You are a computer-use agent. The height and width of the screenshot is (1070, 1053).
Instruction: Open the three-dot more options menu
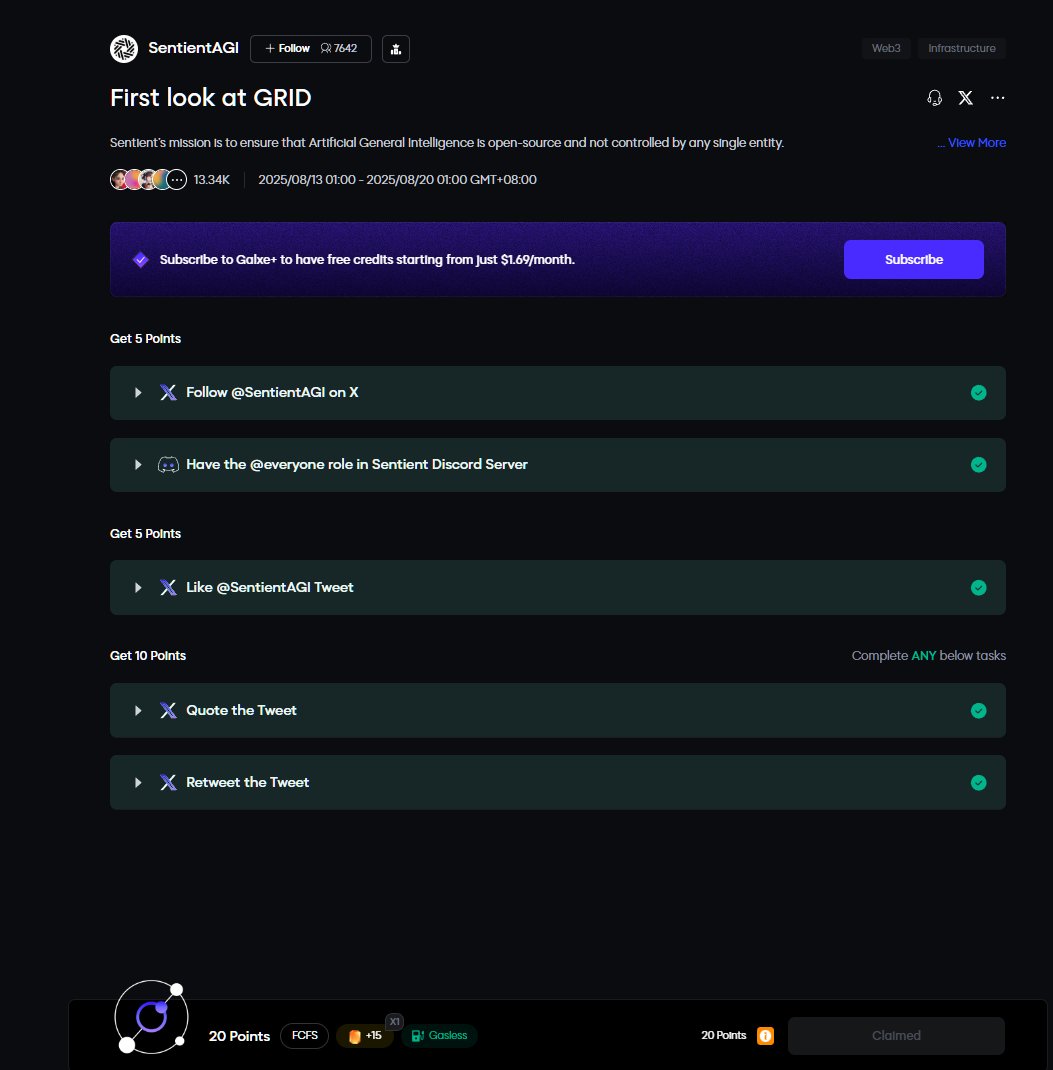tap(997, 98)
